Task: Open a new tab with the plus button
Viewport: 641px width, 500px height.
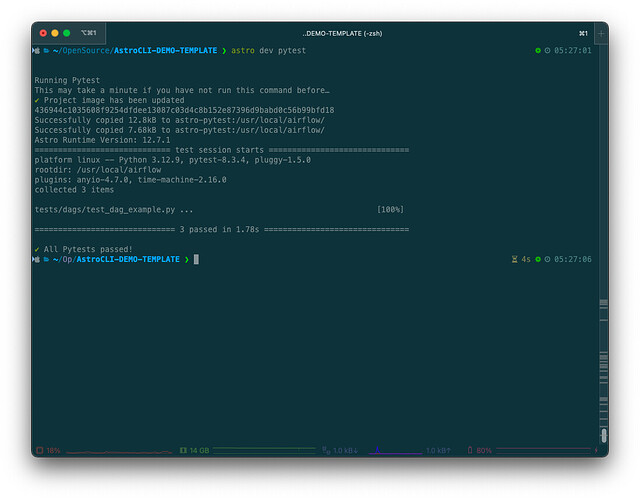Action: [x=601, y=34]
